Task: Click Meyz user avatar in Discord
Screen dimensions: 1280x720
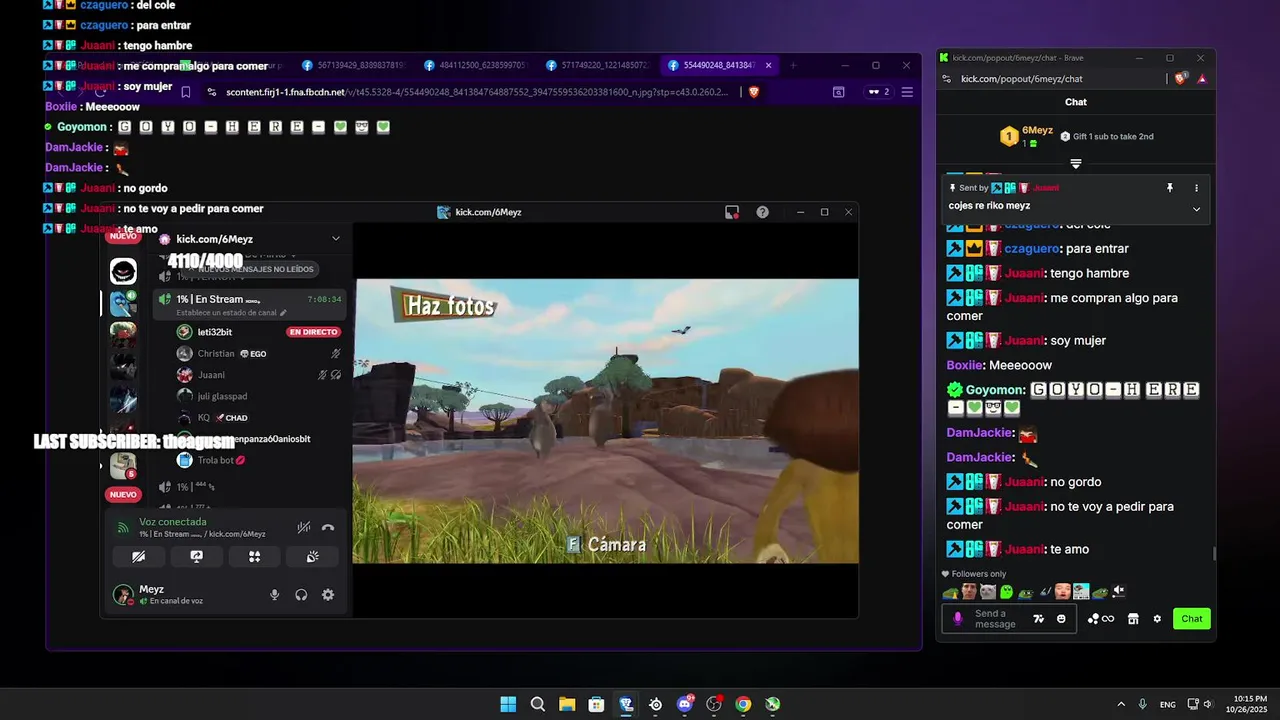Action: [x=123, y=595]
